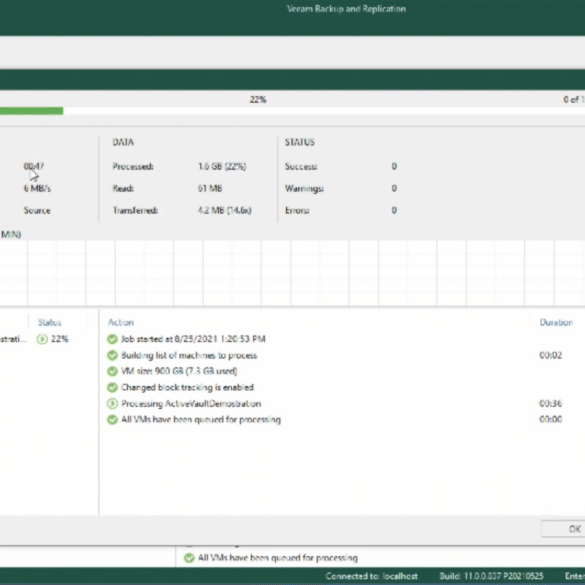Click the check icon in the dialog's 'All VMs have been queued' row
The image size is (585, 585).
(112, 420)
